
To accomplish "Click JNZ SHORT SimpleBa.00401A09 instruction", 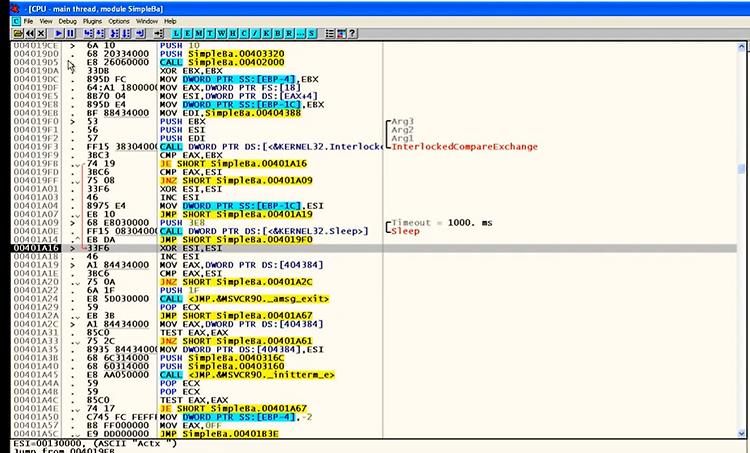I will point(236,180).
